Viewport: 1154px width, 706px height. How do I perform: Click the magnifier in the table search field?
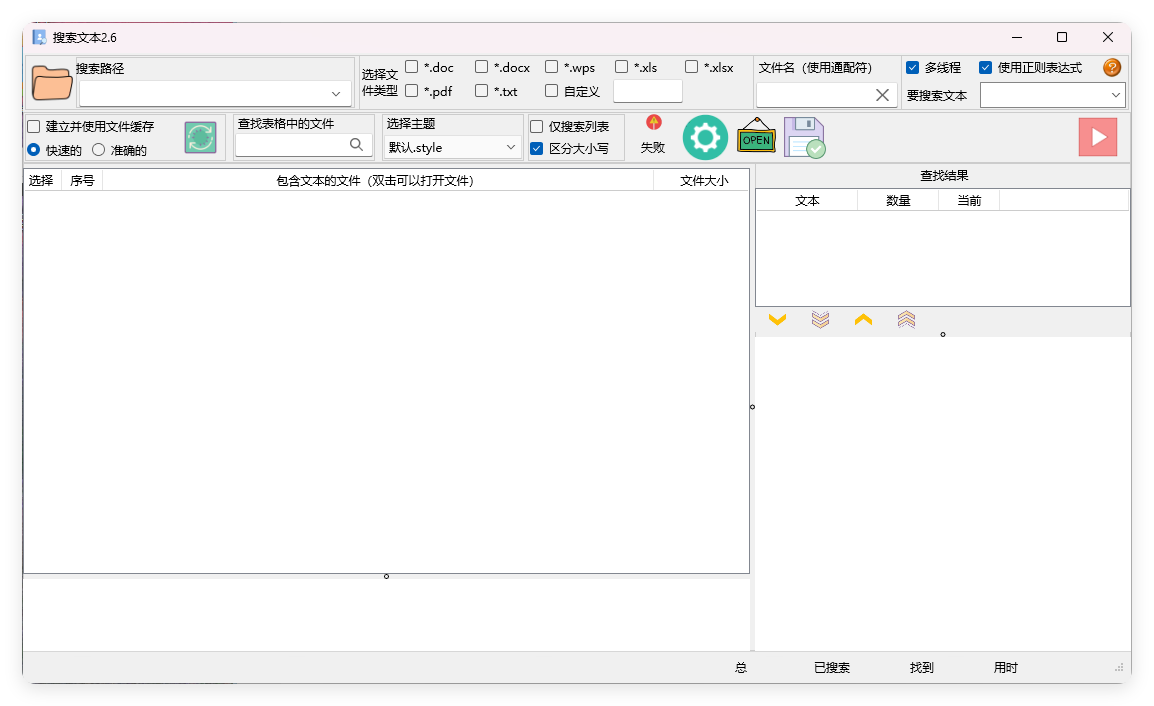[x=357, y=144]
